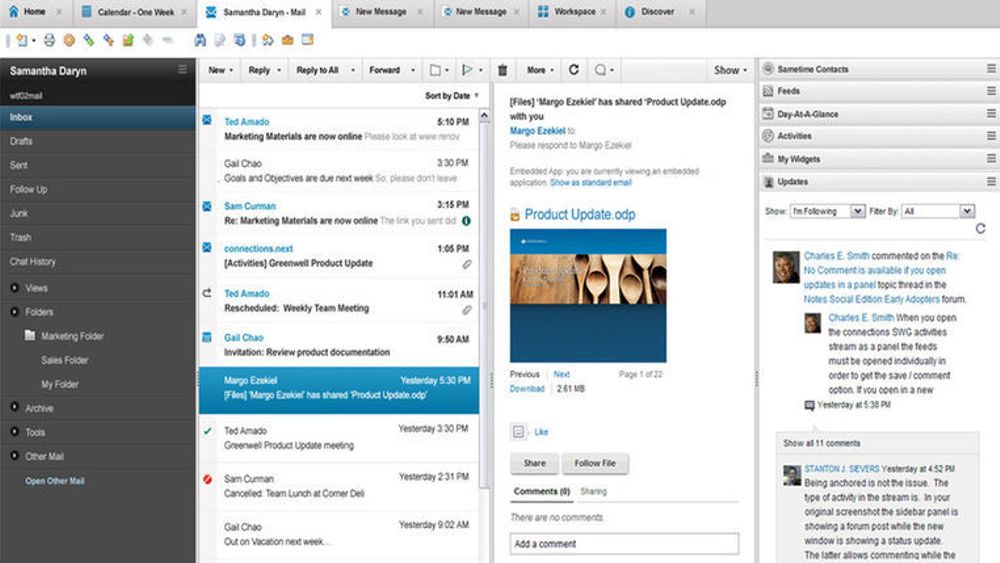Click the comment icon by Yesterday at 5:38 PM
The image size is (1000, 563).
pyautogui.click(x=809, y=405)
